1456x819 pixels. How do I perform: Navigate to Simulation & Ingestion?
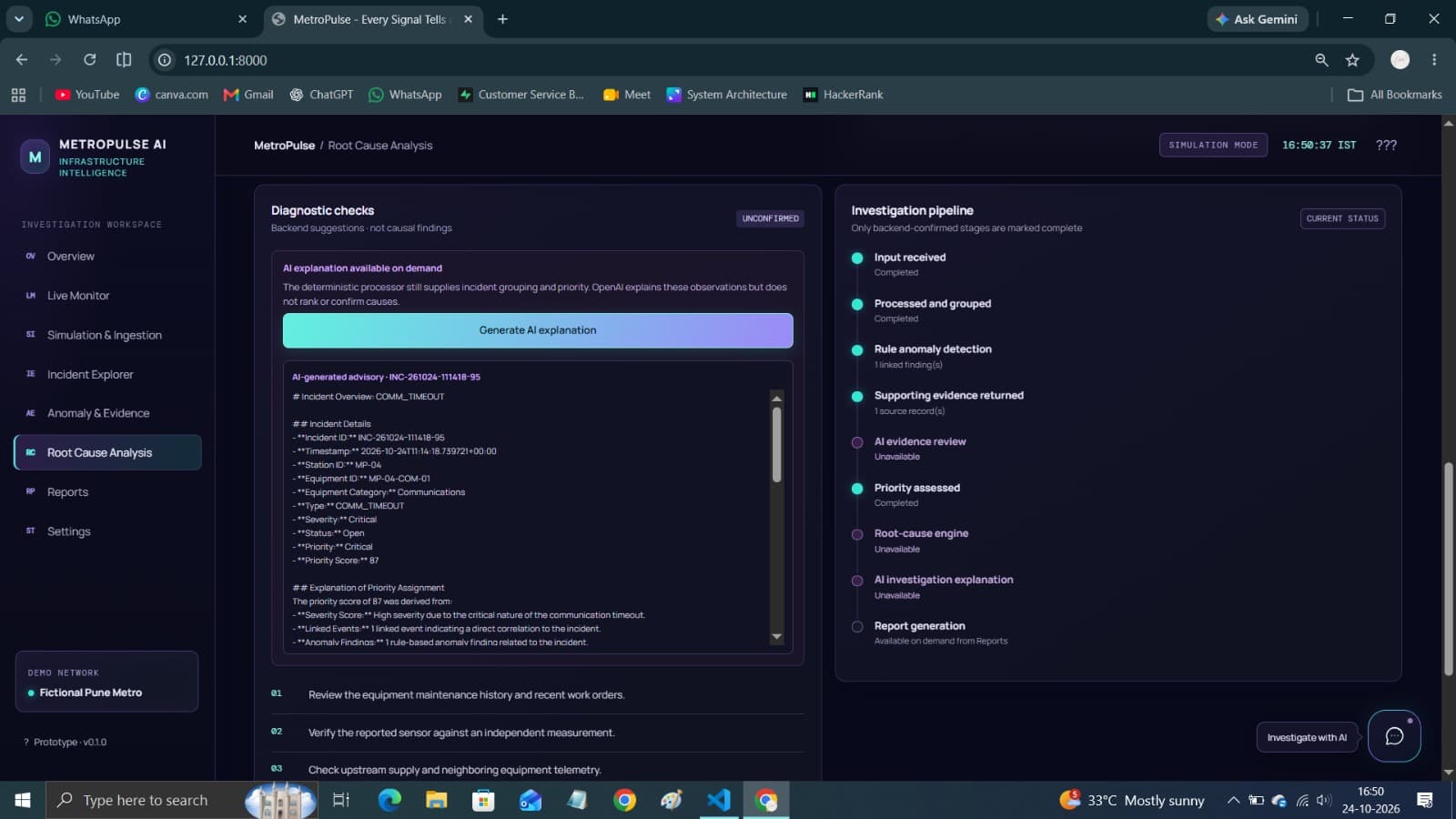pos(107,335)
